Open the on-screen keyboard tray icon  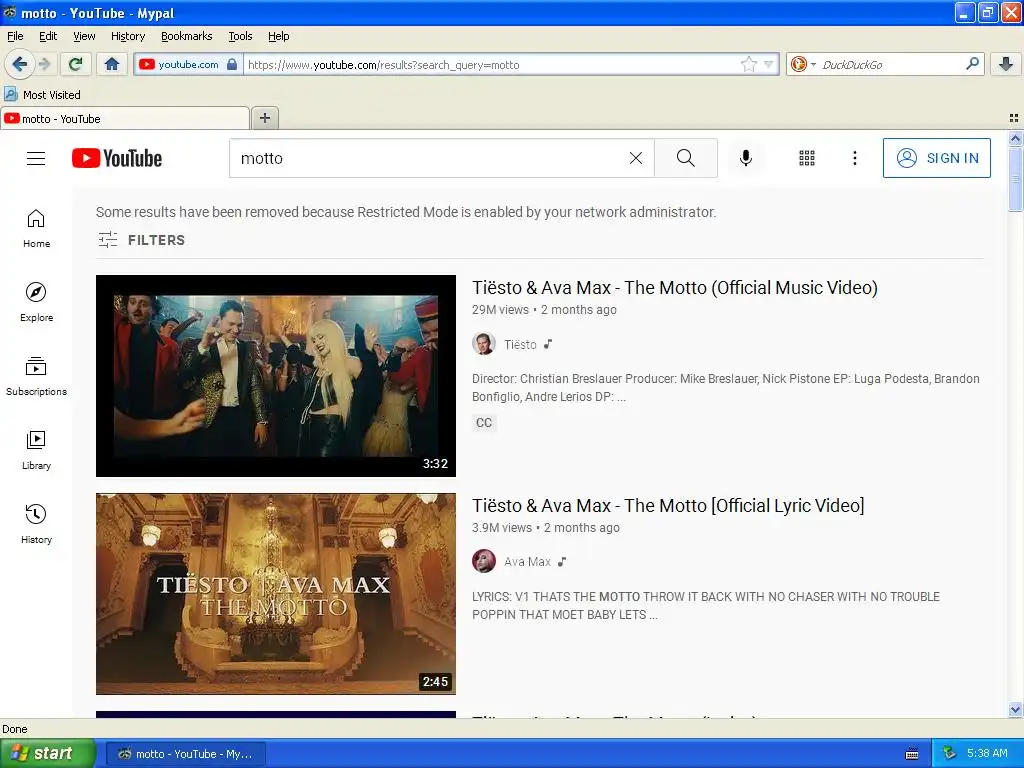coord(912,754)
